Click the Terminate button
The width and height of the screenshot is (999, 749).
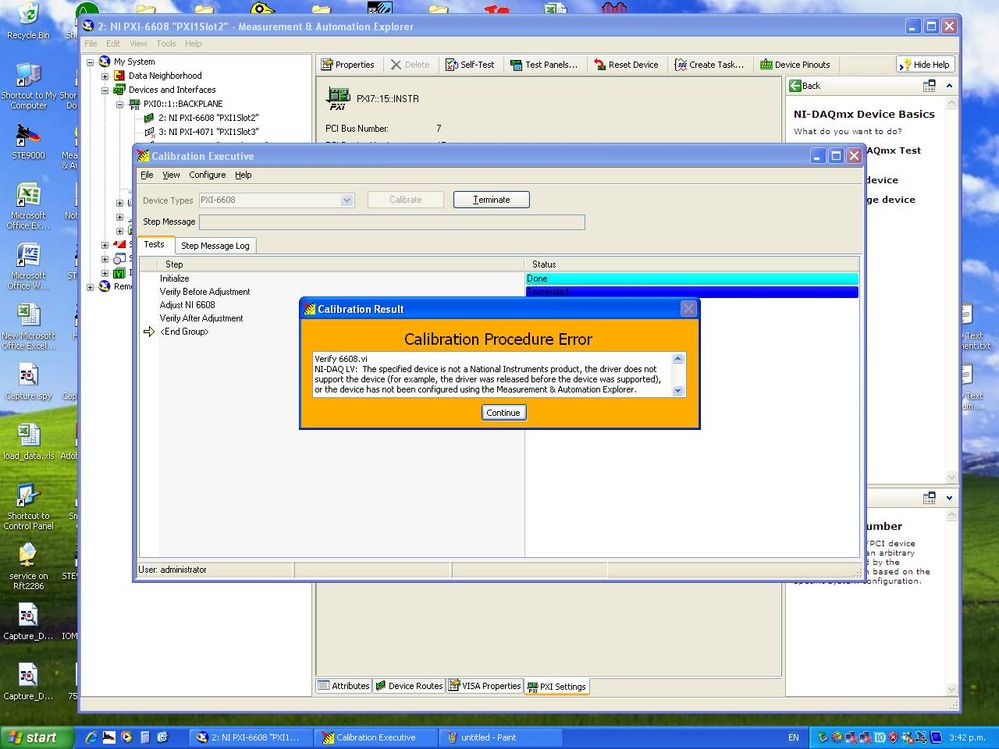click(x=491, y=199)
